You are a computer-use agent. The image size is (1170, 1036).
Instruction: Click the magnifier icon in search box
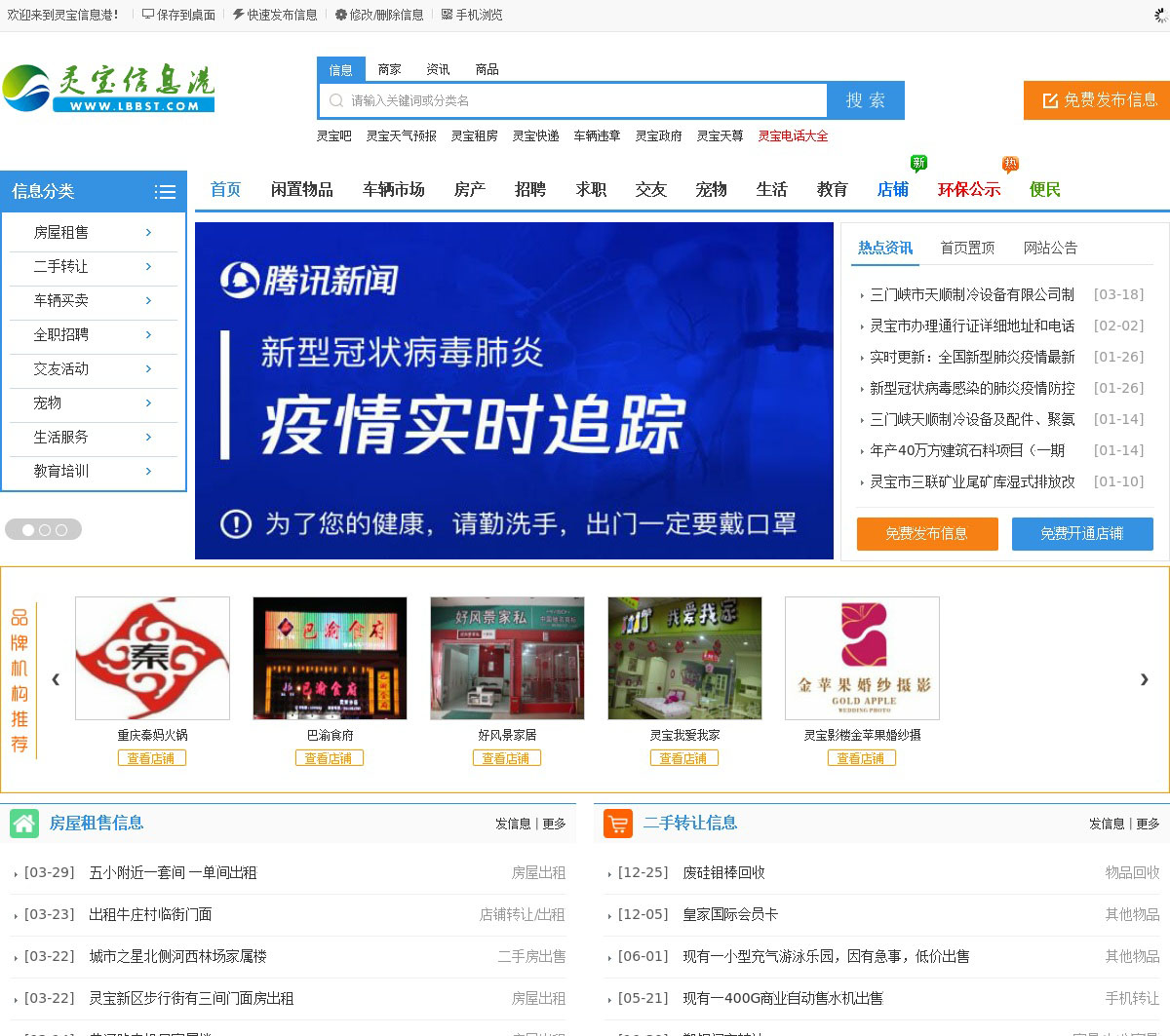pyautogui.click(x=336, y=100)
